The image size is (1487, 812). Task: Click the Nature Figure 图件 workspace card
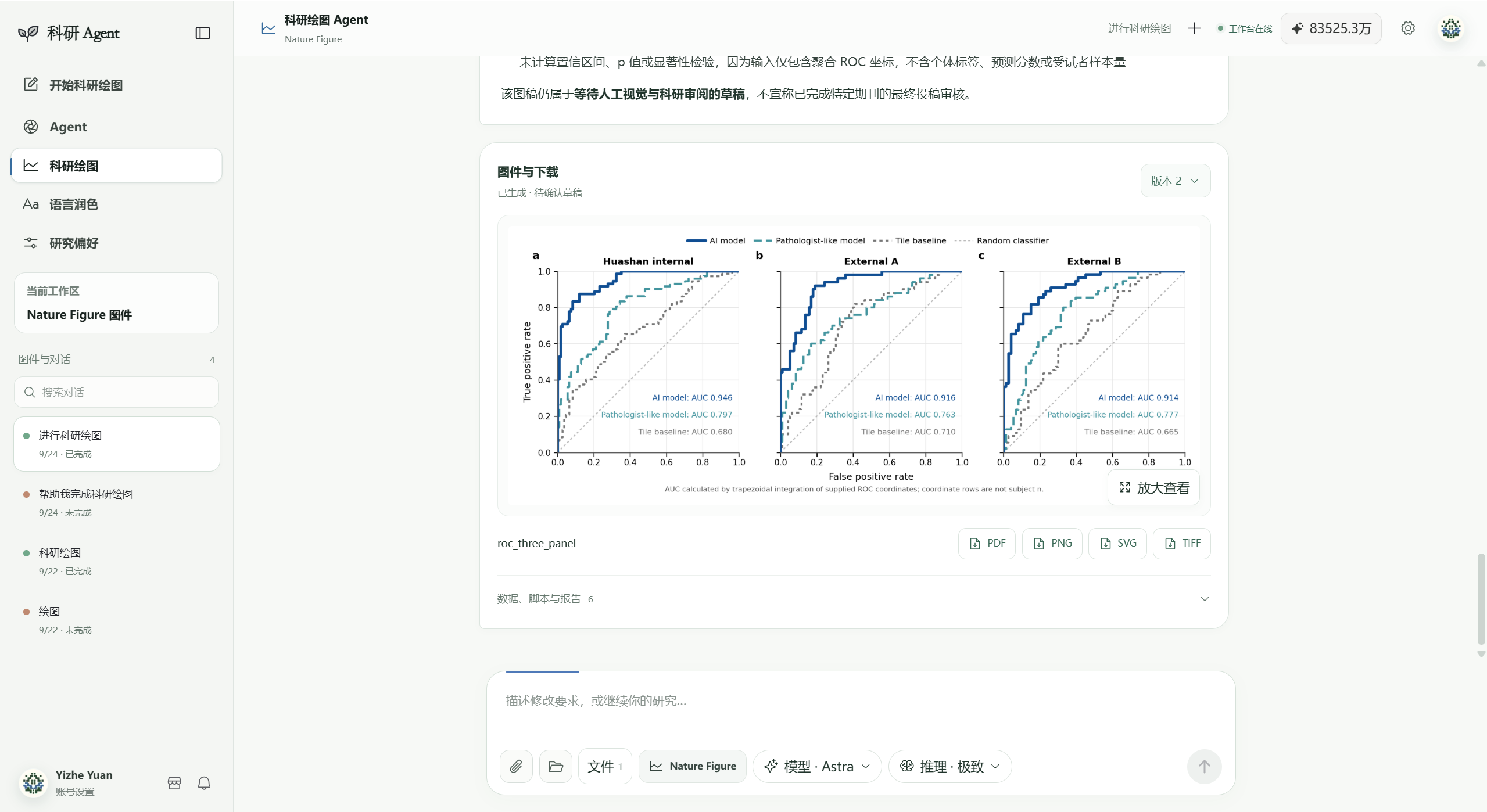click(x=116, y=303)
